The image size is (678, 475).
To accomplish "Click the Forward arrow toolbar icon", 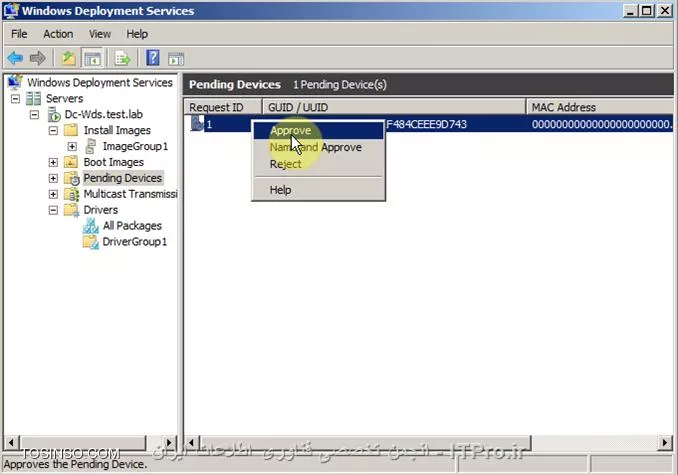I will click(38, 58).
